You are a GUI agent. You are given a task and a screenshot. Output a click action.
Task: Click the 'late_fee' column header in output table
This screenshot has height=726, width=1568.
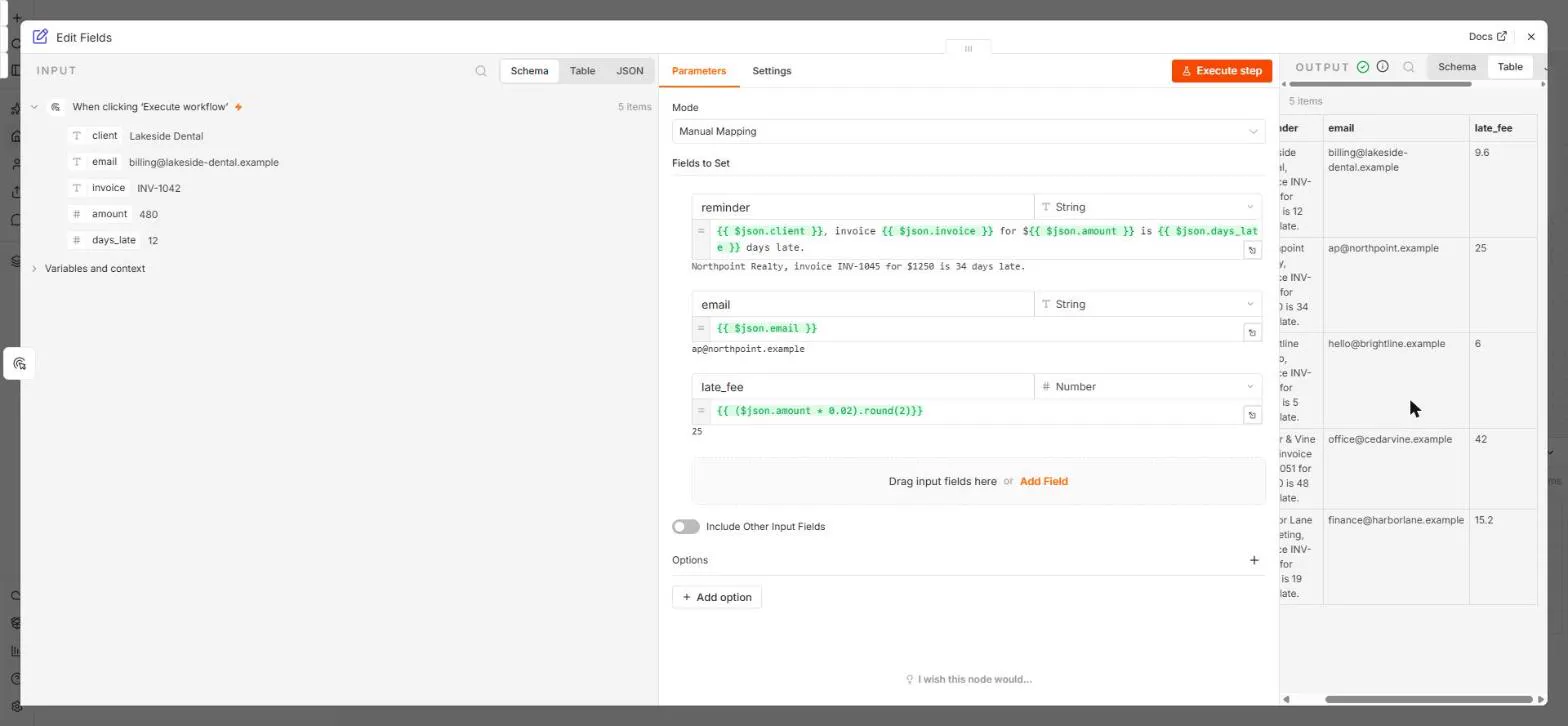[x=1503, y=128]
